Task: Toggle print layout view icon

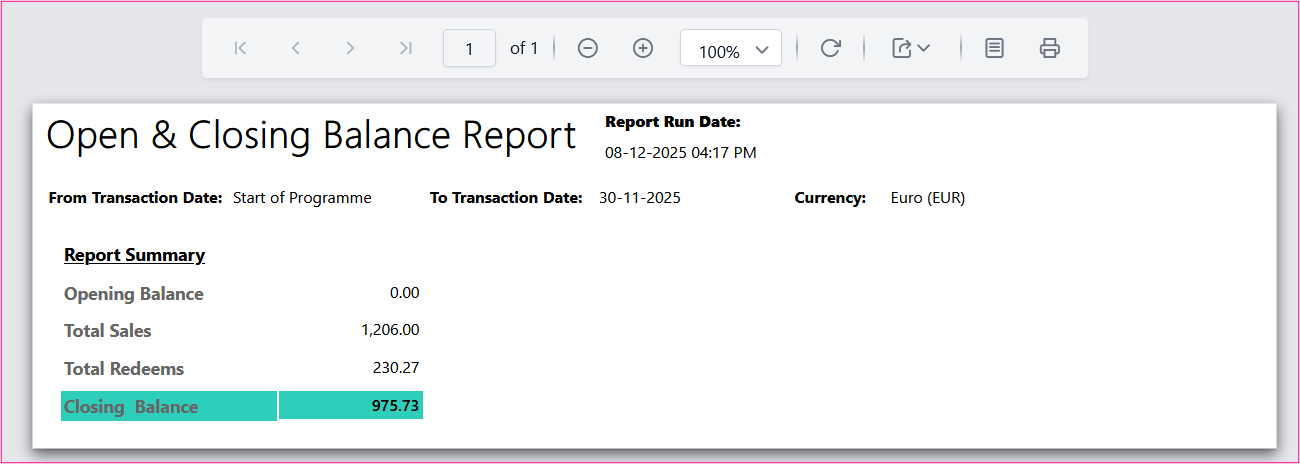Action: coord(994,48)
